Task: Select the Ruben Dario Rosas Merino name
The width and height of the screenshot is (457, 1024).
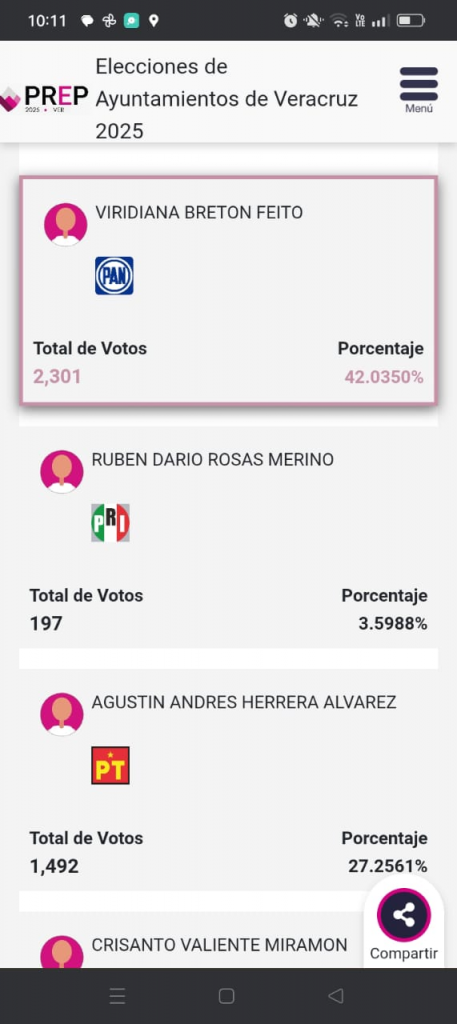Action: point(213,460)
